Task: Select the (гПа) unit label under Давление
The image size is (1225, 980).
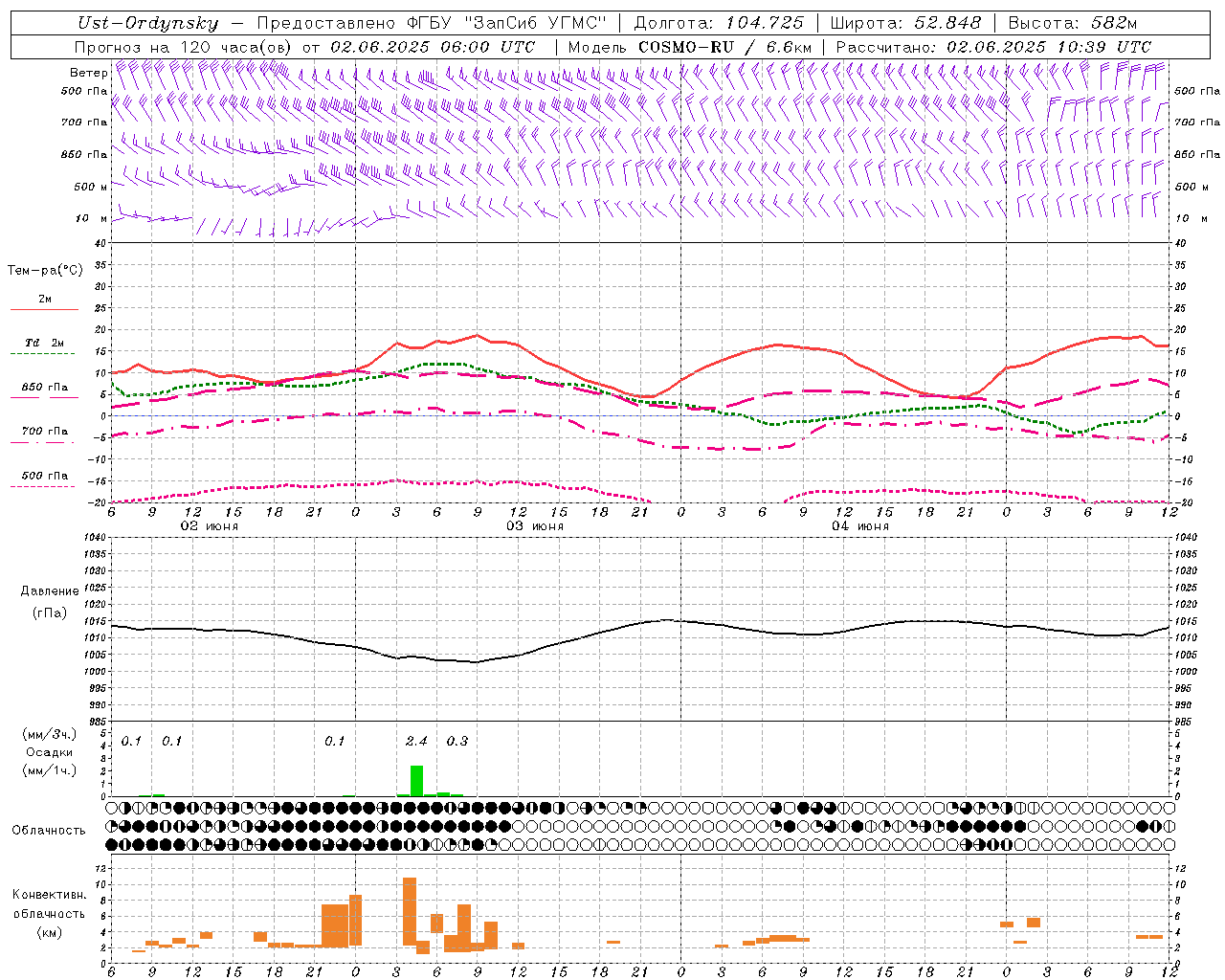Action: (48, 613)
